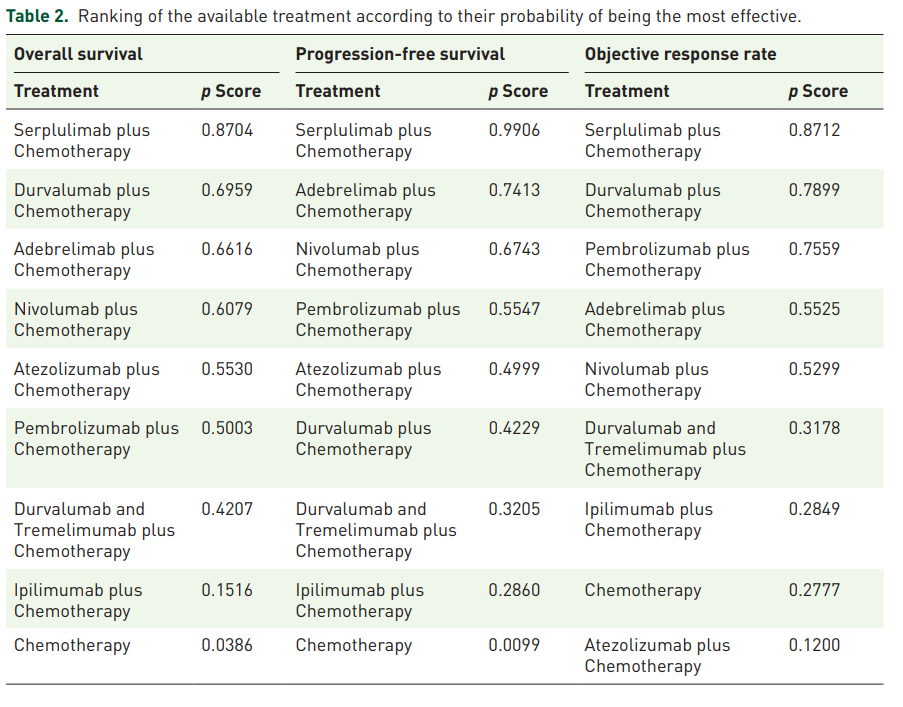Select the 0.7413 Adebrelimab score
Image resolution: width=903 pixels, height=707 pixels.
point(514,190)
